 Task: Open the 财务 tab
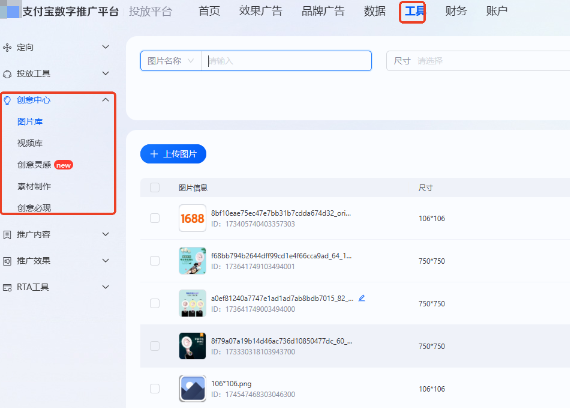click(x=456, y=11)
